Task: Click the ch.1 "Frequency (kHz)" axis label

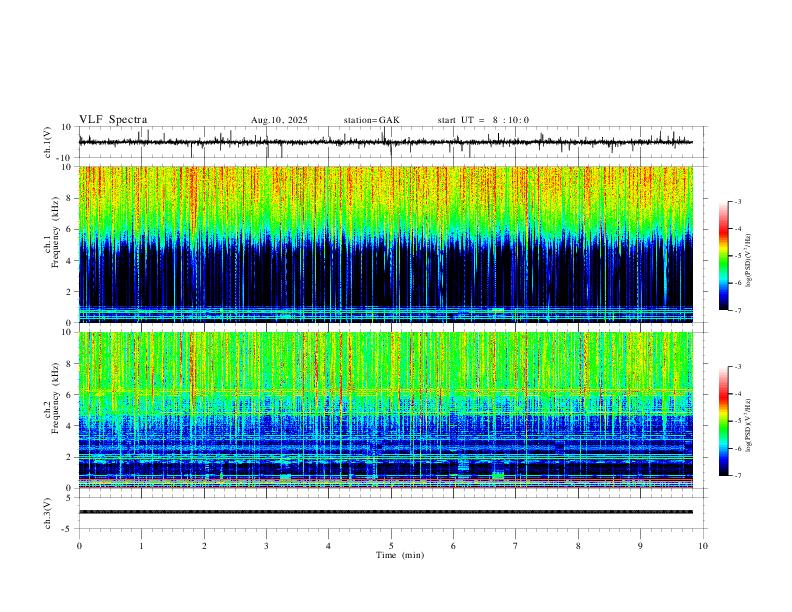Action: tap(55, 233)
